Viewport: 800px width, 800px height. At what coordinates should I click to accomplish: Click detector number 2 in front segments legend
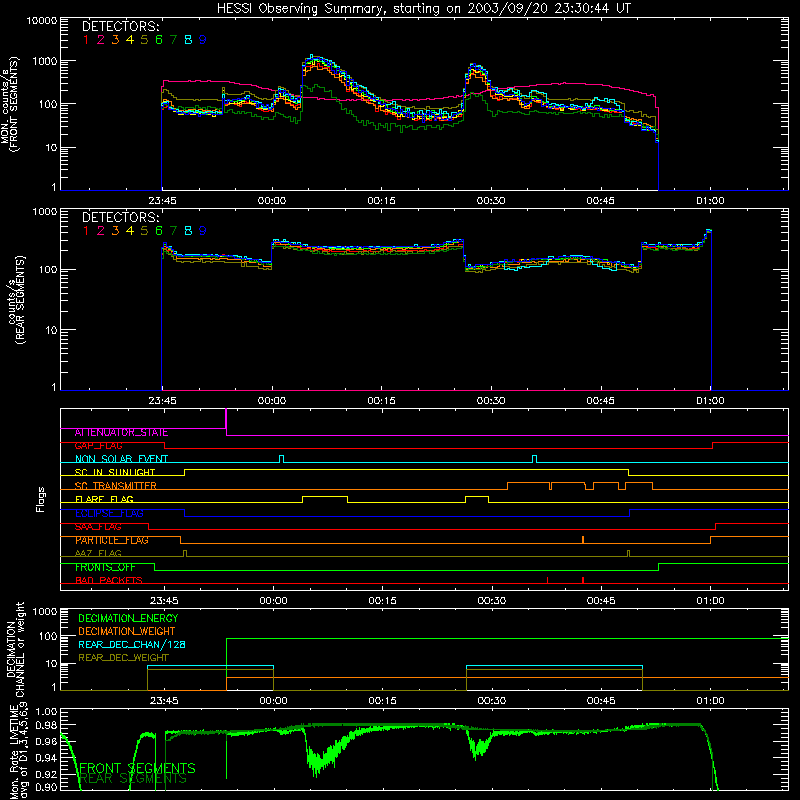click(x=101, y=40)
